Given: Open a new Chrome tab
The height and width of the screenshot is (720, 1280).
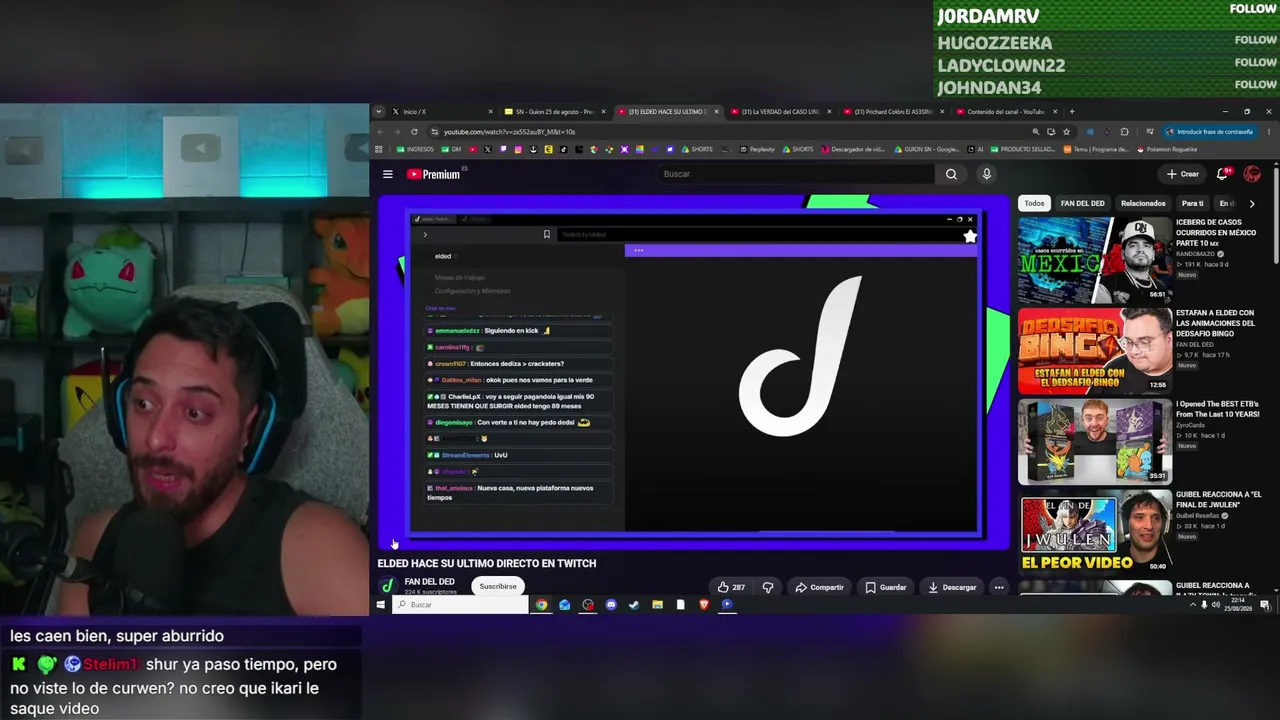Looking at the screenshot, I should coord(1072,111).
